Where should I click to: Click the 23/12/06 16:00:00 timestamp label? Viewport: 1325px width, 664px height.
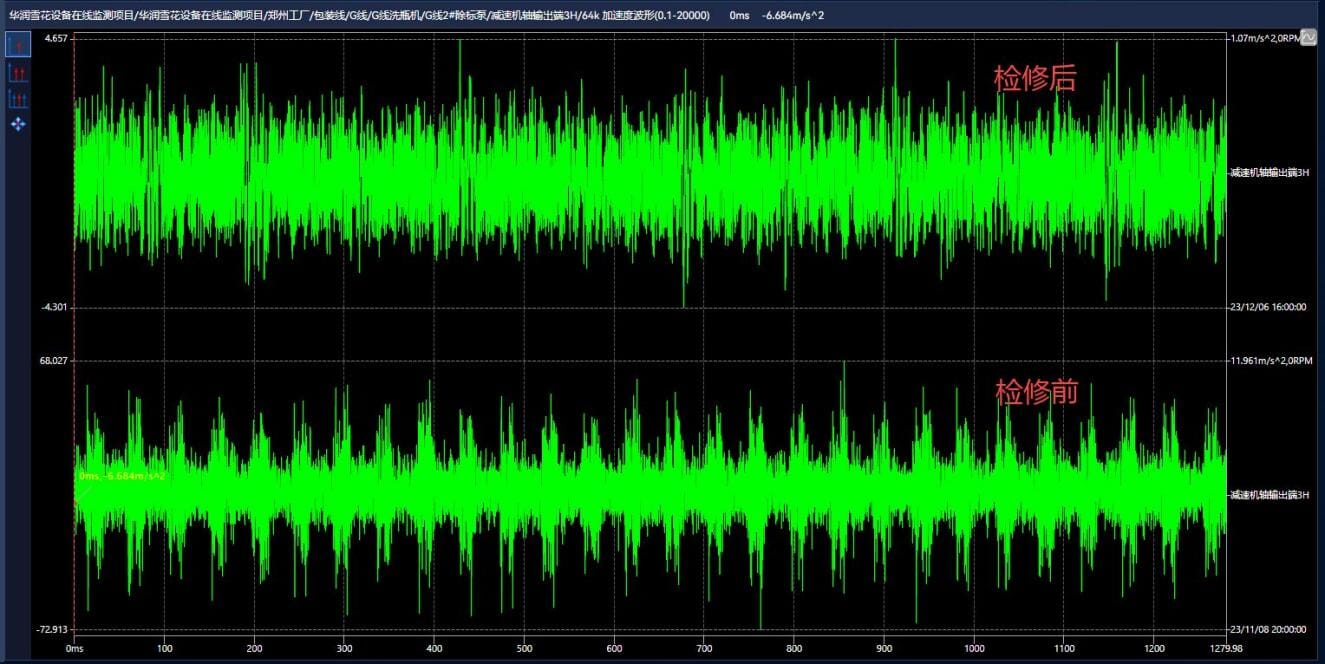[1268, 307]
